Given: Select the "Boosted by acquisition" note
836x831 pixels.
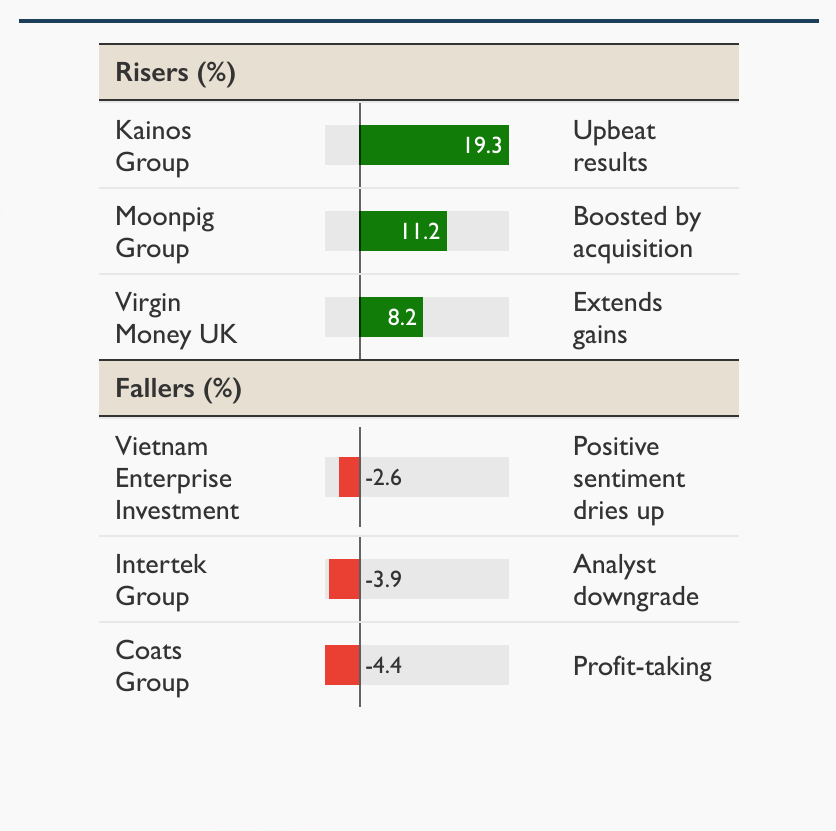Looking at the screenshot, I should [x=636, y=232].
